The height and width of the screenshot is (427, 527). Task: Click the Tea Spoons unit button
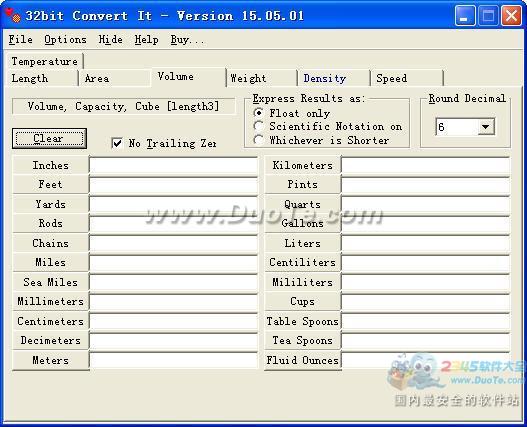302,340
